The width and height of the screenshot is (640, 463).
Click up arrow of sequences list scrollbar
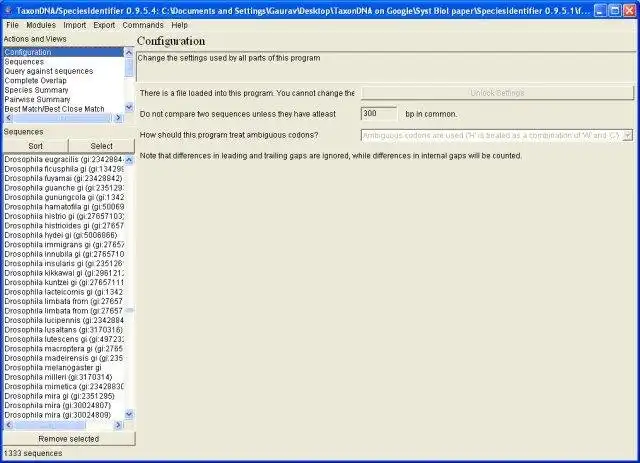coord(129,160)
